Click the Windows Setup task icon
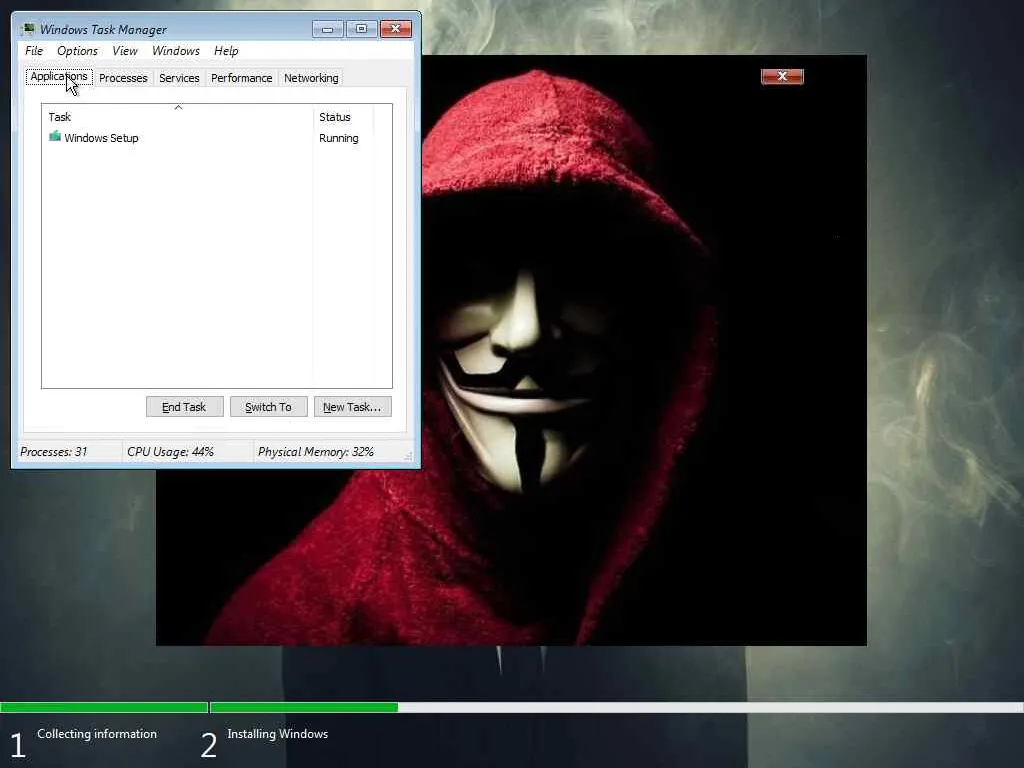 click(x=55, y=136)
